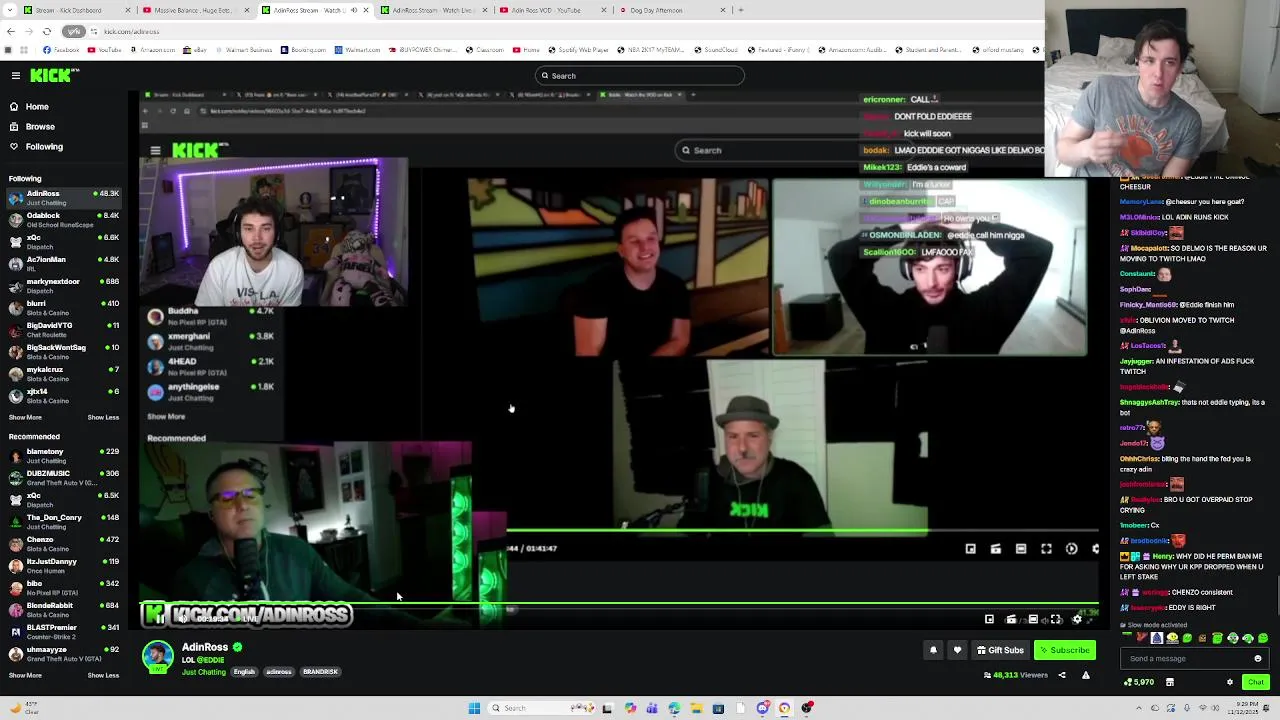Viewport: 1280px width, 720px height.
Task: Toggle the follow heart button
Action: [x=957, y=650]
